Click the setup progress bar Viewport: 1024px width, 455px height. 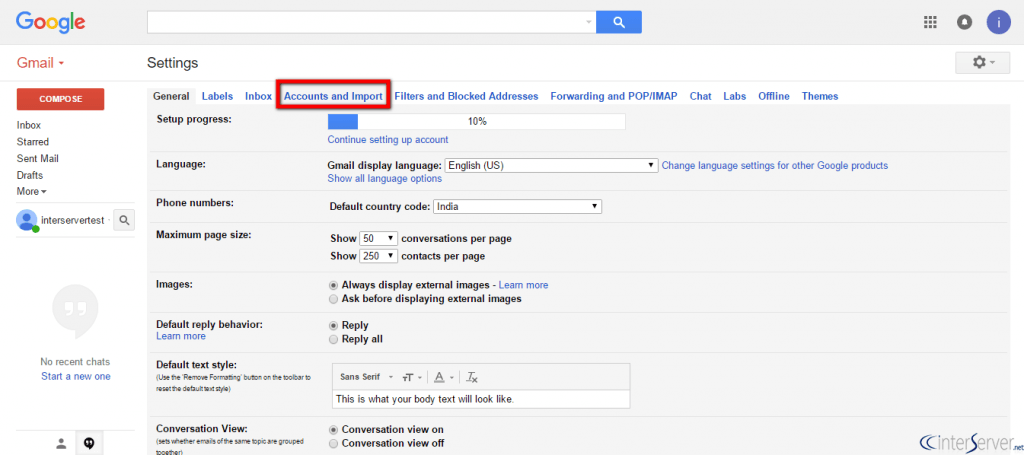point(477,121)
